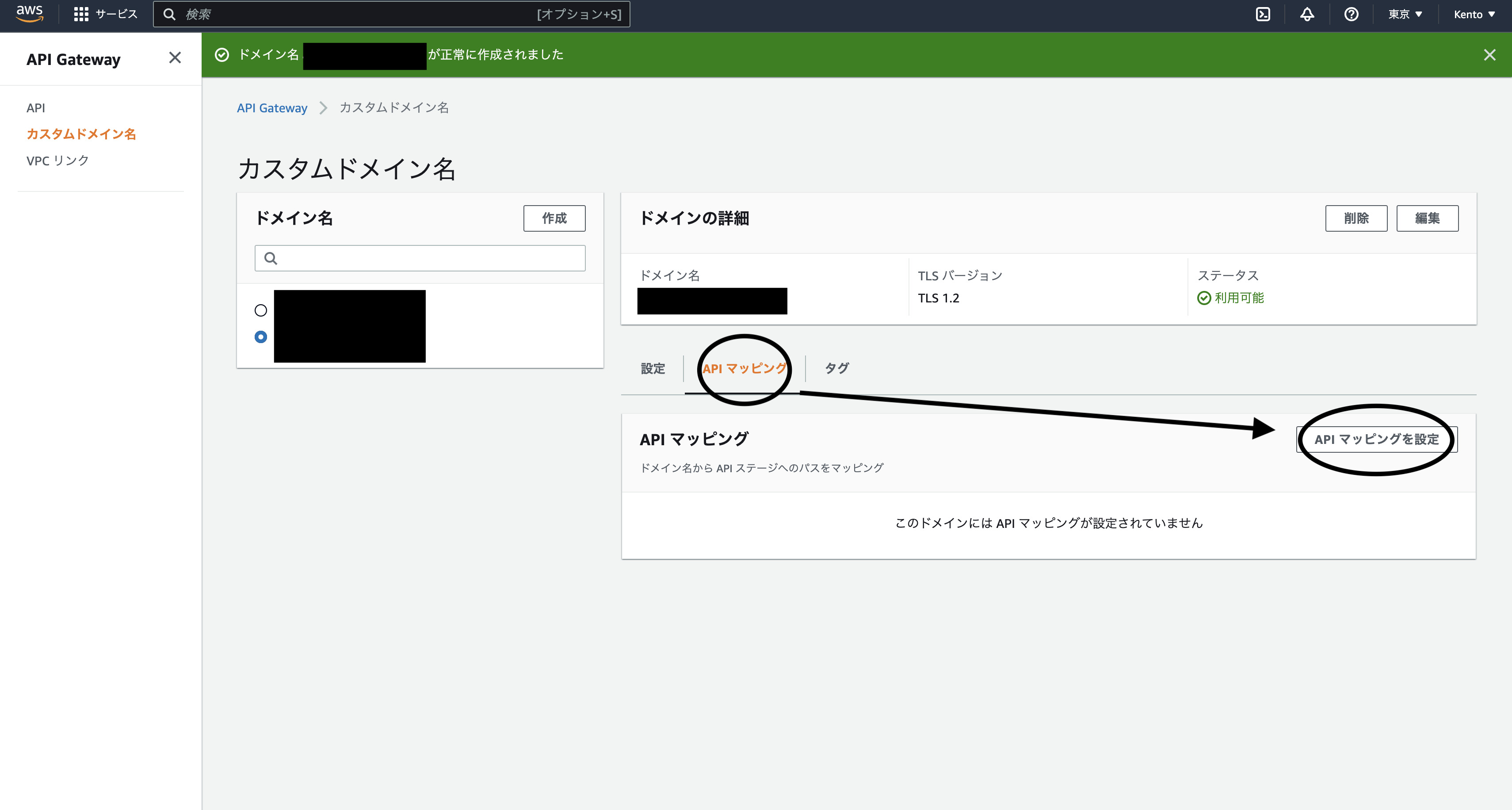Screen dimensions: 1512x810
Task: Select the first domain radio button
Action: click(x=260, y=310)
